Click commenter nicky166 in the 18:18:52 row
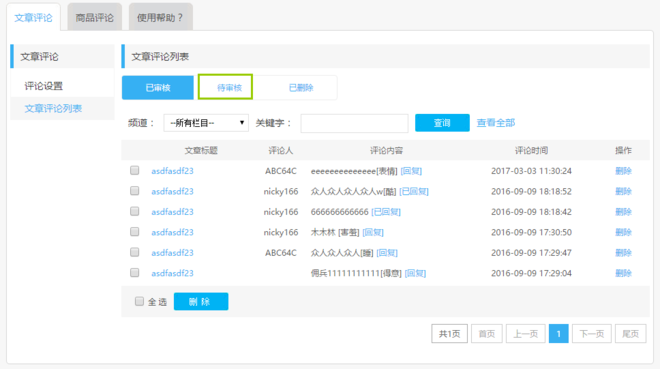 (281, 191)
